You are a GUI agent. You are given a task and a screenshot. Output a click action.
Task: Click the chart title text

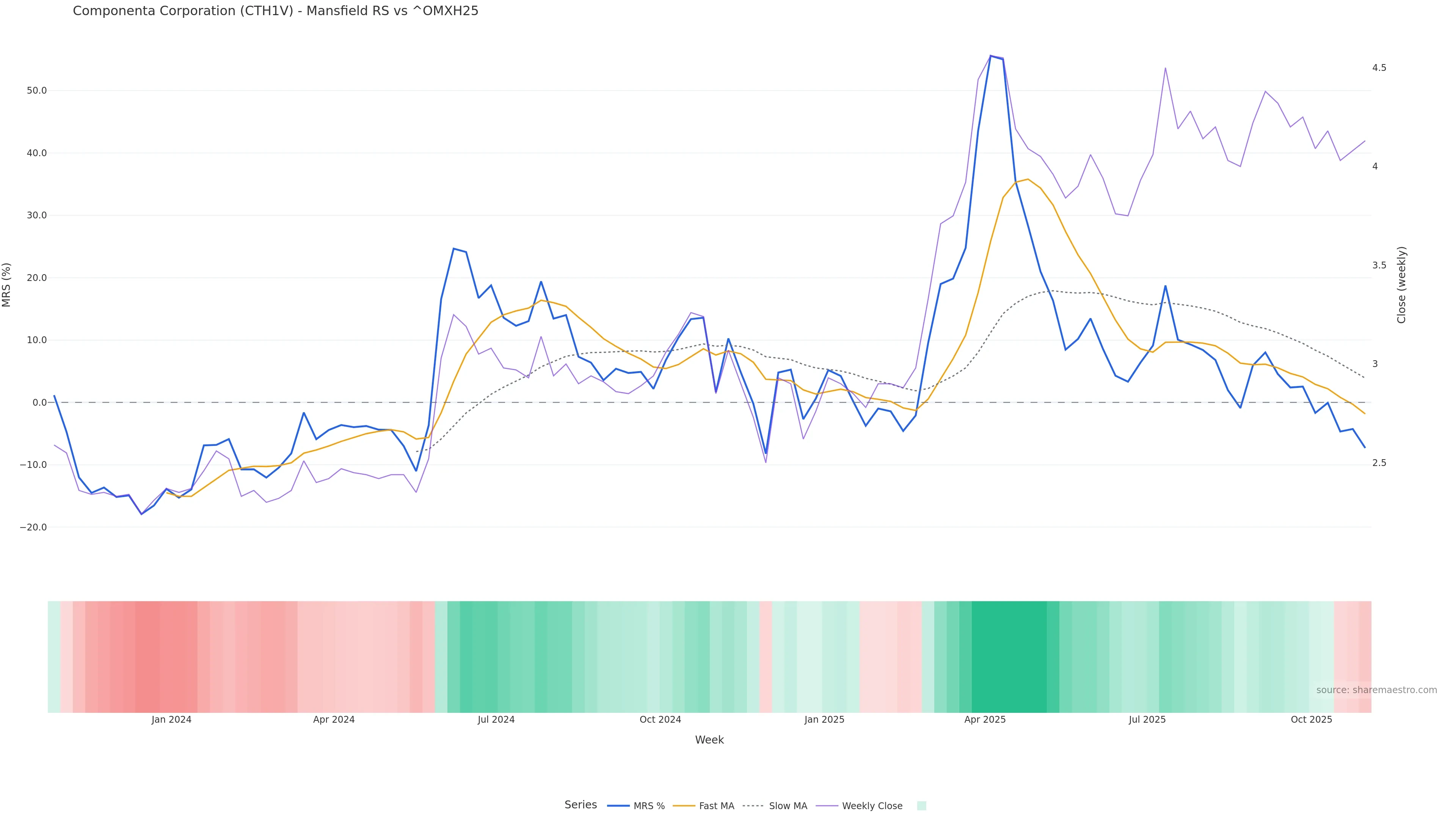pos(275,11)
